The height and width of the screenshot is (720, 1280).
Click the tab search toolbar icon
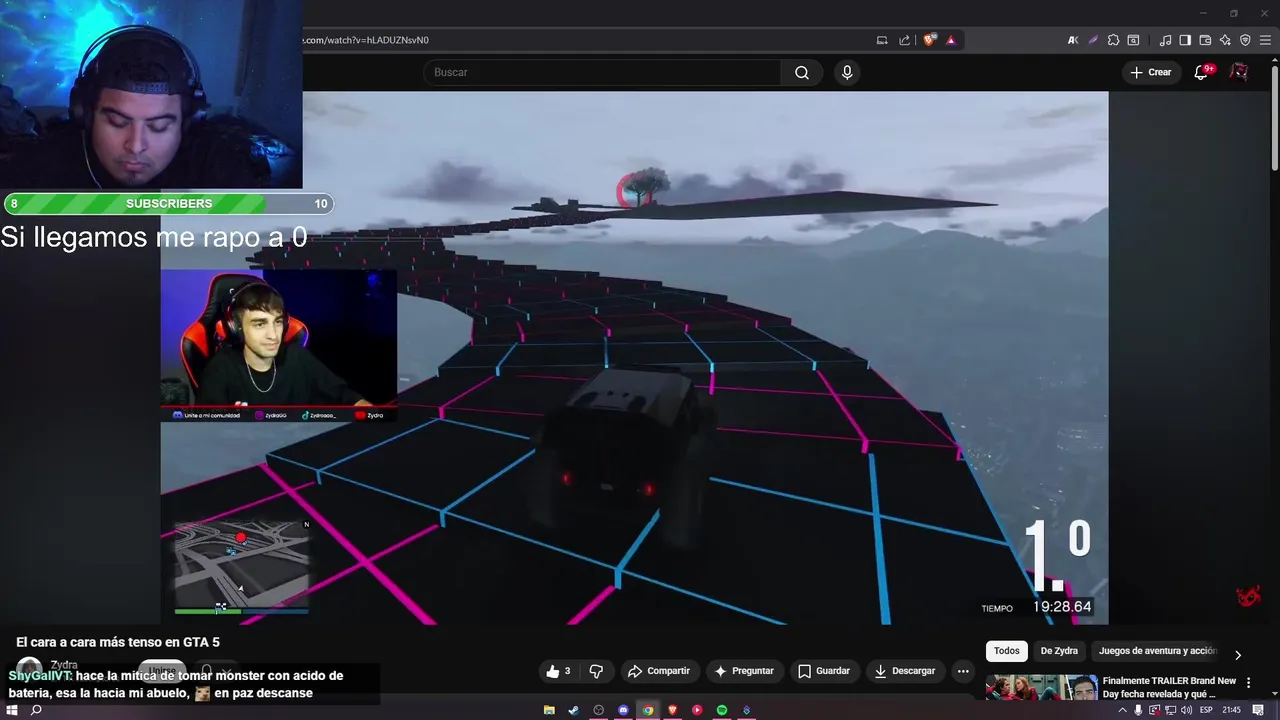click(x=1133, y=40)
